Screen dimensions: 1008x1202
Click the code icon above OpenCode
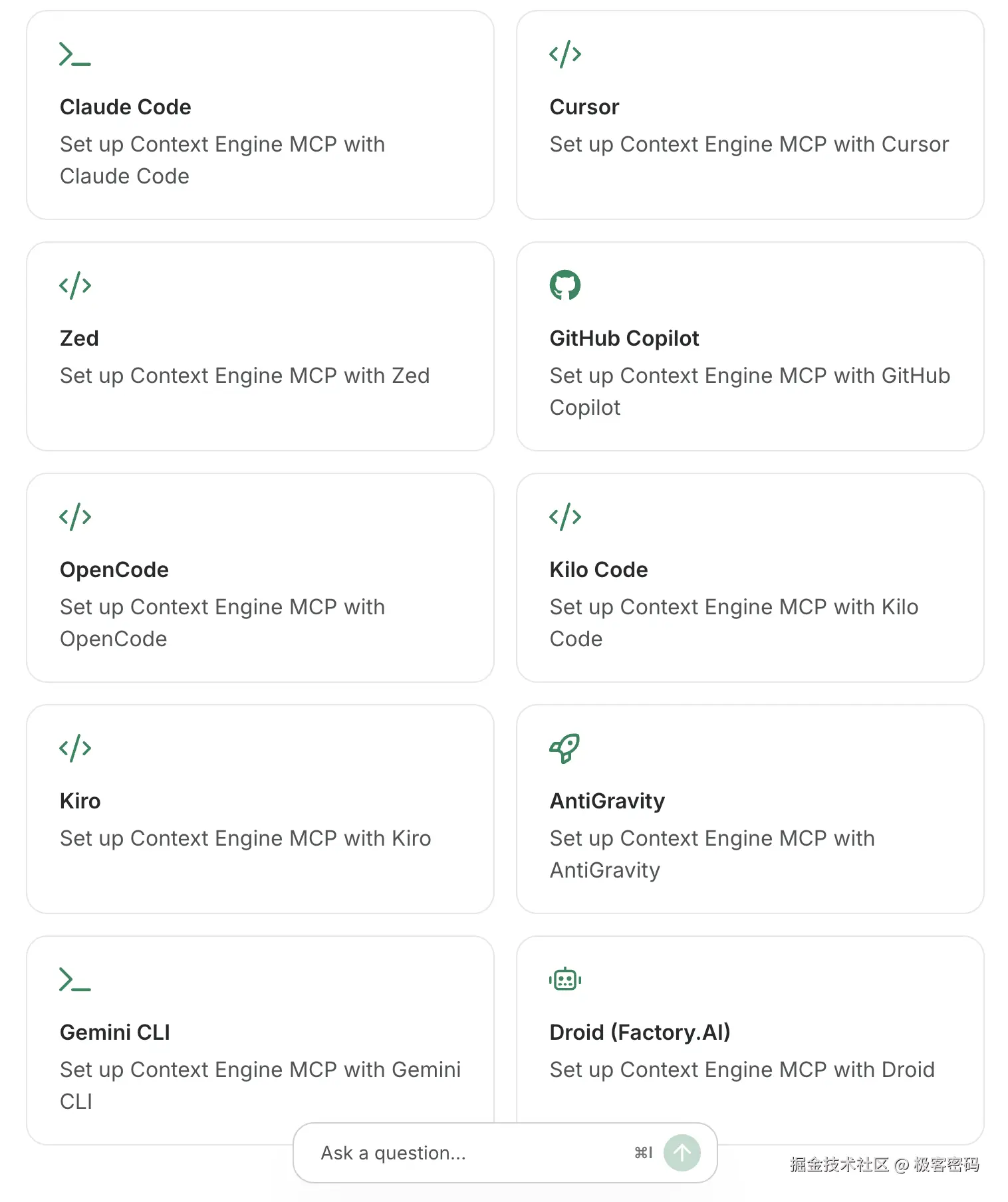[74, 517]
